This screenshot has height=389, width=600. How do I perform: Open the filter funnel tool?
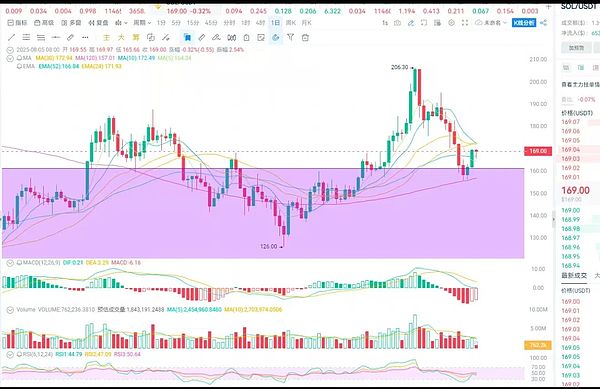coord(290,37)
